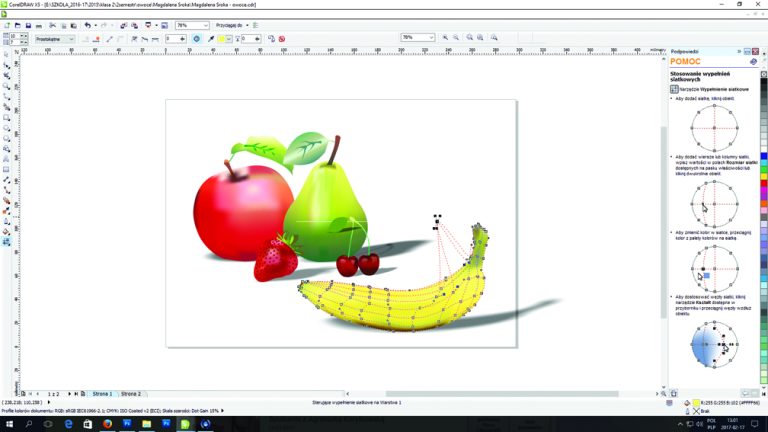Select the Mesh Fill tool in the toolbox
Viewport: 768px width, 432px height.
(x=7, y=241)
